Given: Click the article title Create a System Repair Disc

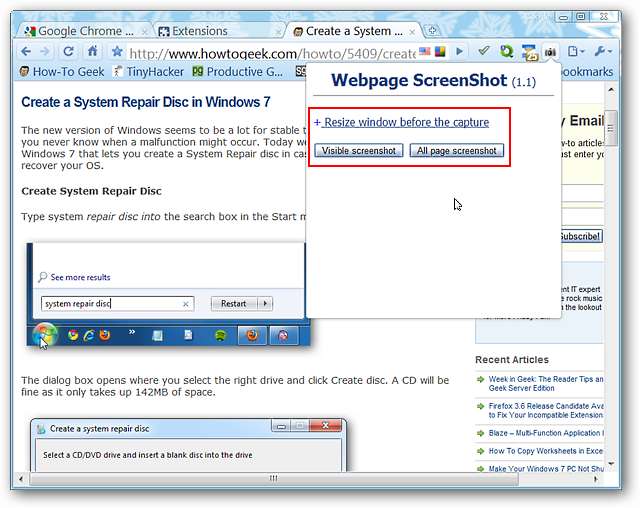Looking at the screenshot, I should [x=146, y=102].
